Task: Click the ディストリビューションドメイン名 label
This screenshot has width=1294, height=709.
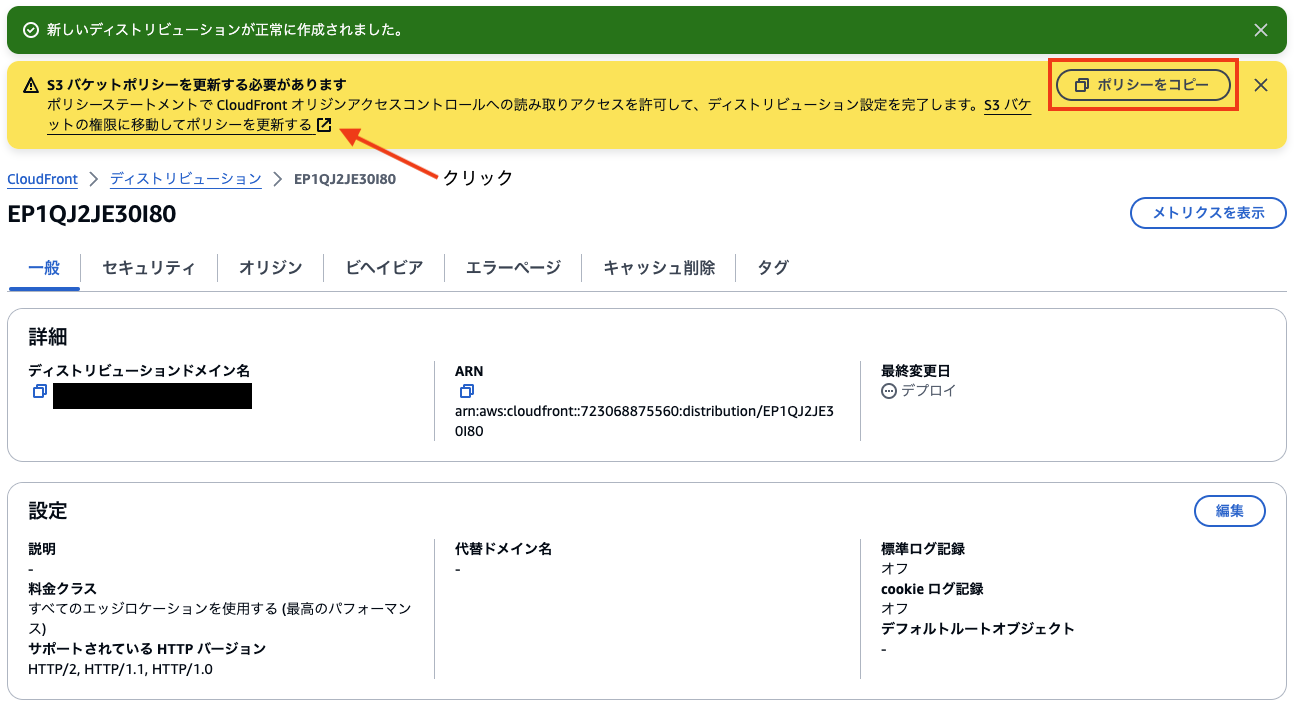Action: [139, 371]
